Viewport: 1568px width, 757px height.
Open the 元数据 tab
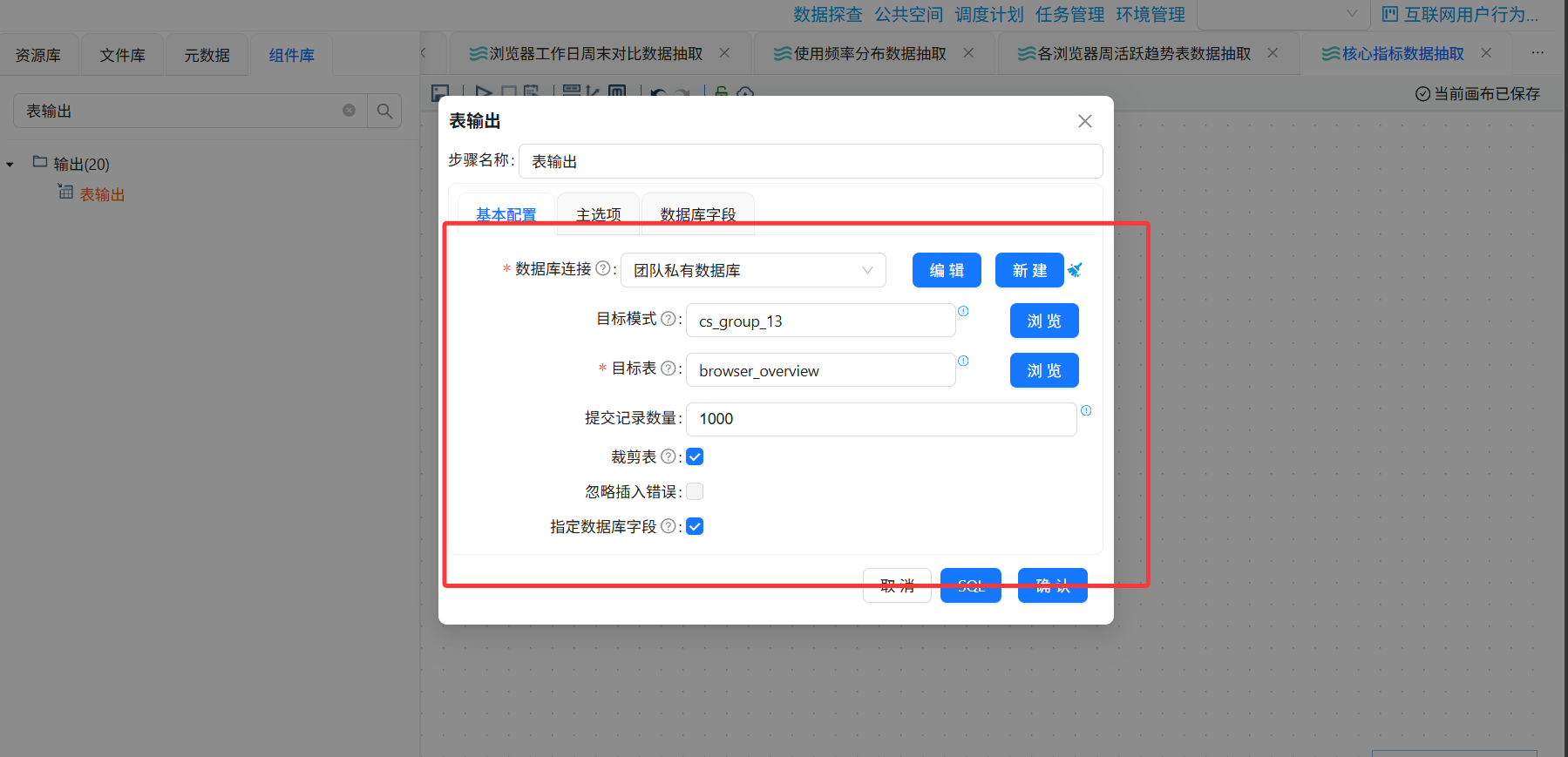[x=207, y=55]
